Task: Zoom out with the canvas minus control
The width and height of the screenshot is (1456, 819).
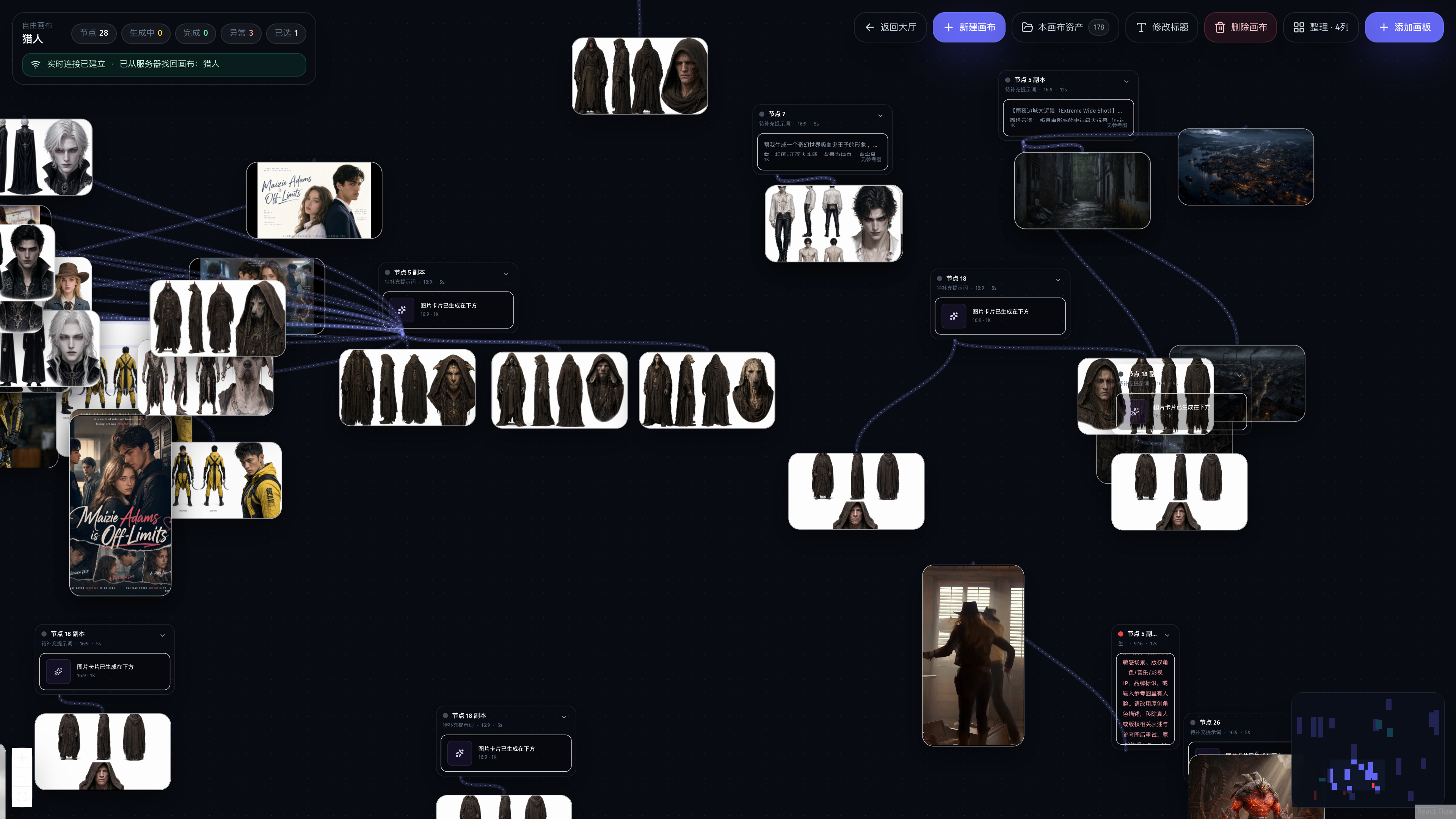Action: [22, 777]
